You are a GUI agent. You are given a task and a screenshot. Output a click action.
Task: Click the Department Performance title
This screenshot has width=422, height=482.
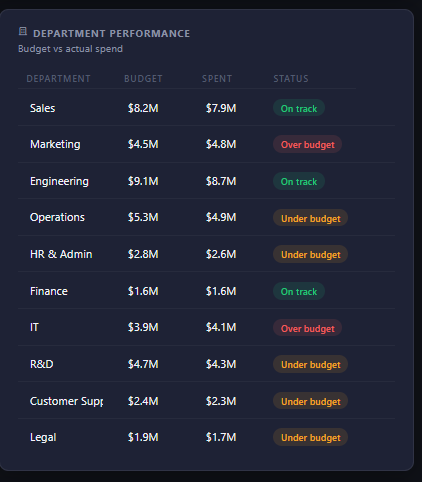point(112,33)
